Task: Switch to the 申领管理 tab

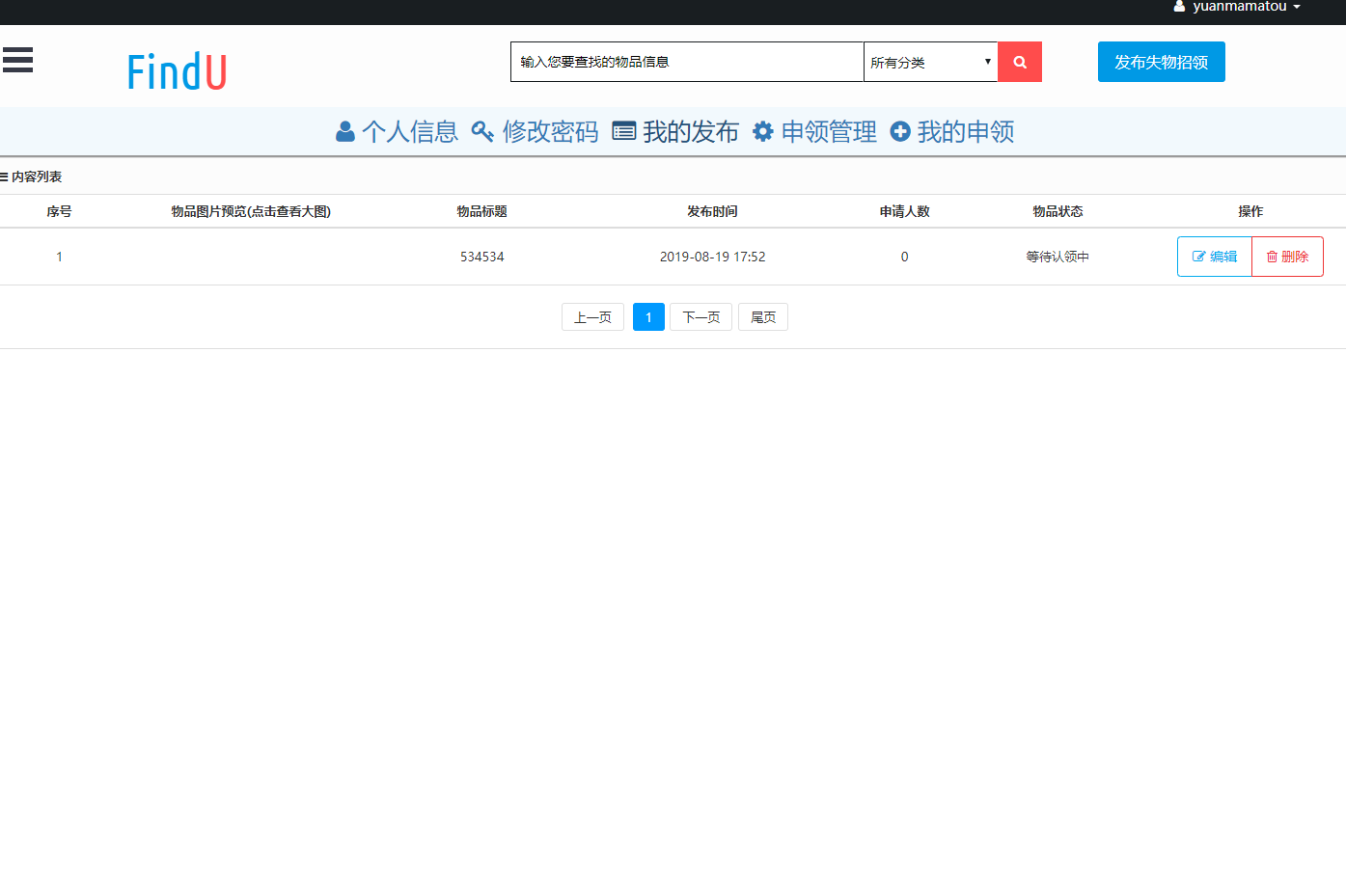Action: [x=828, y=132]
